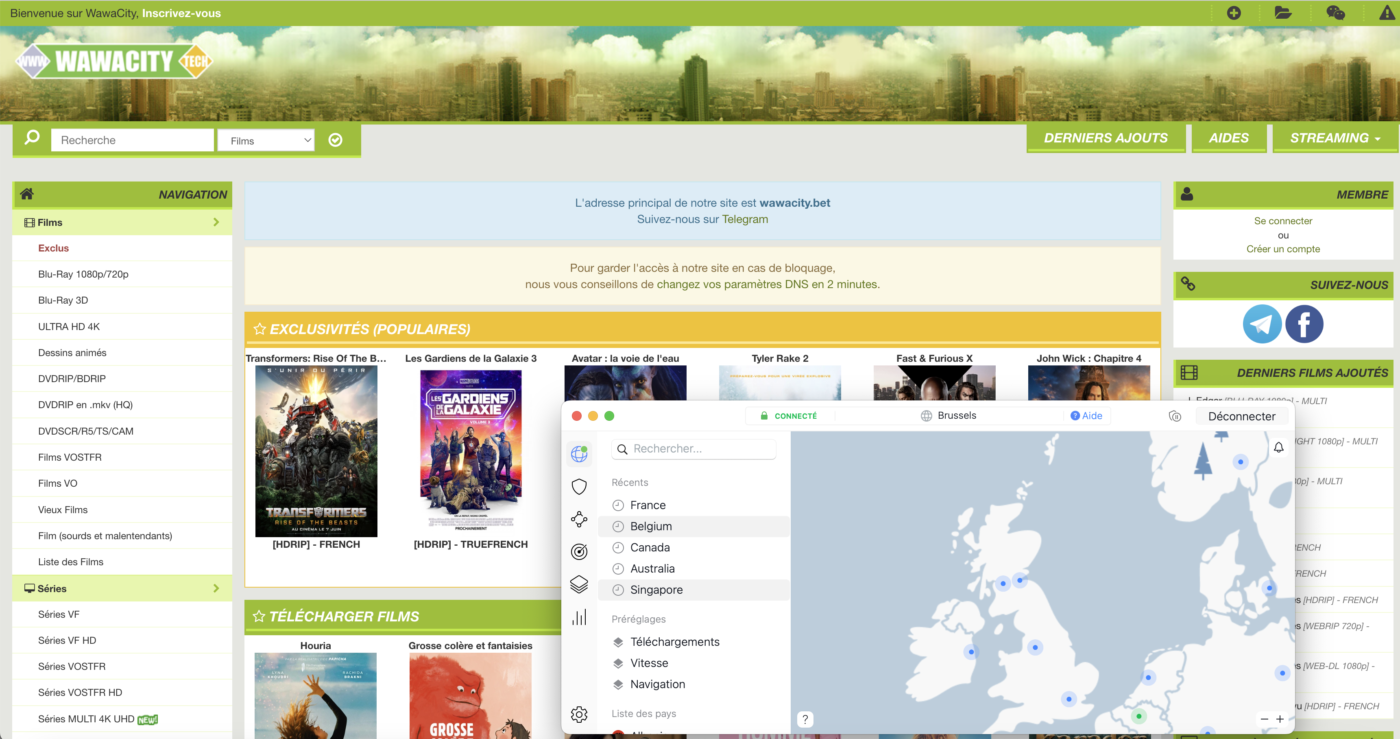The height and width of the screenshot is (739, 1400).
Task: Click the Fast & Furious X title
Action: tap(934, 358)
